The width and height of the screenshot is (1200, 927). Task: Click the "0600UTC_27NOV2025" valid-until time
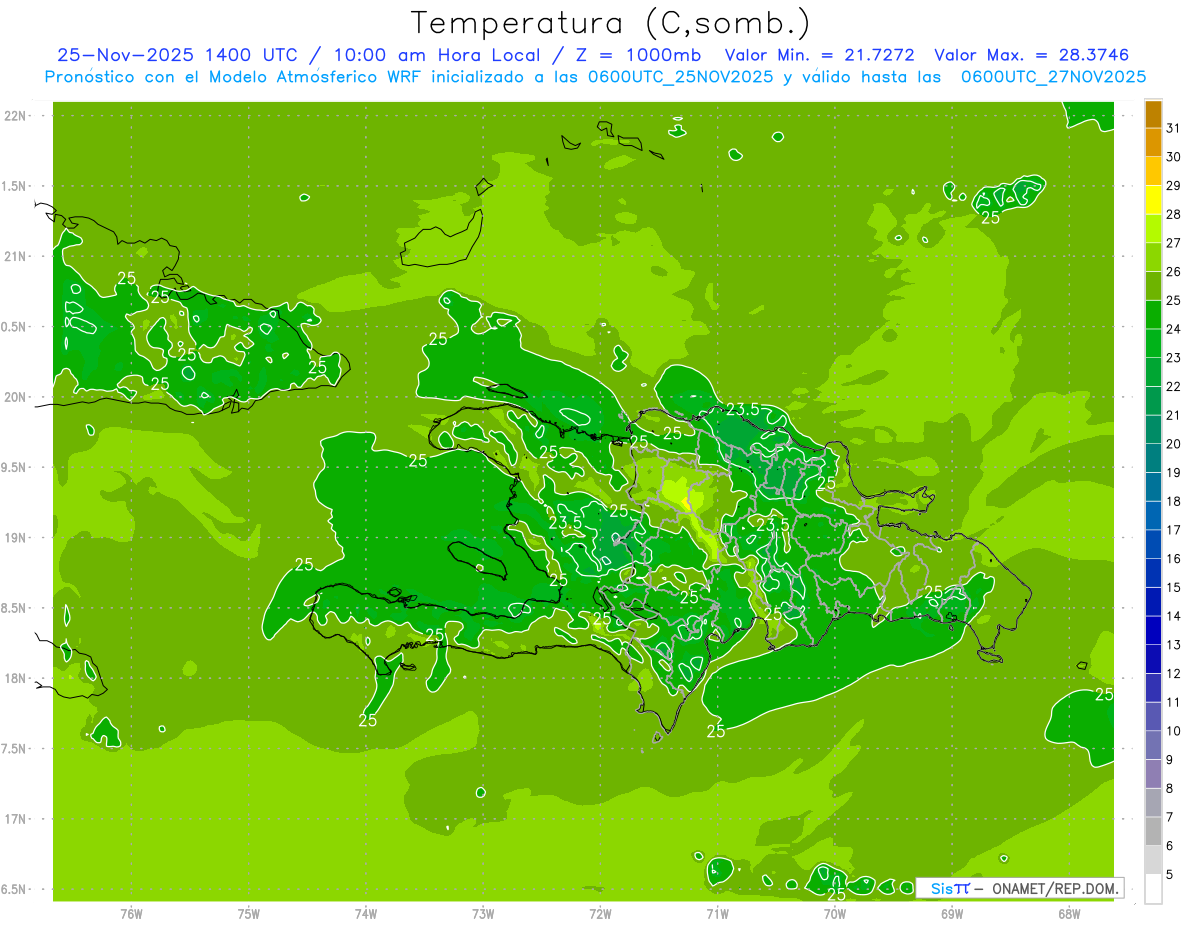[1053, 77]
